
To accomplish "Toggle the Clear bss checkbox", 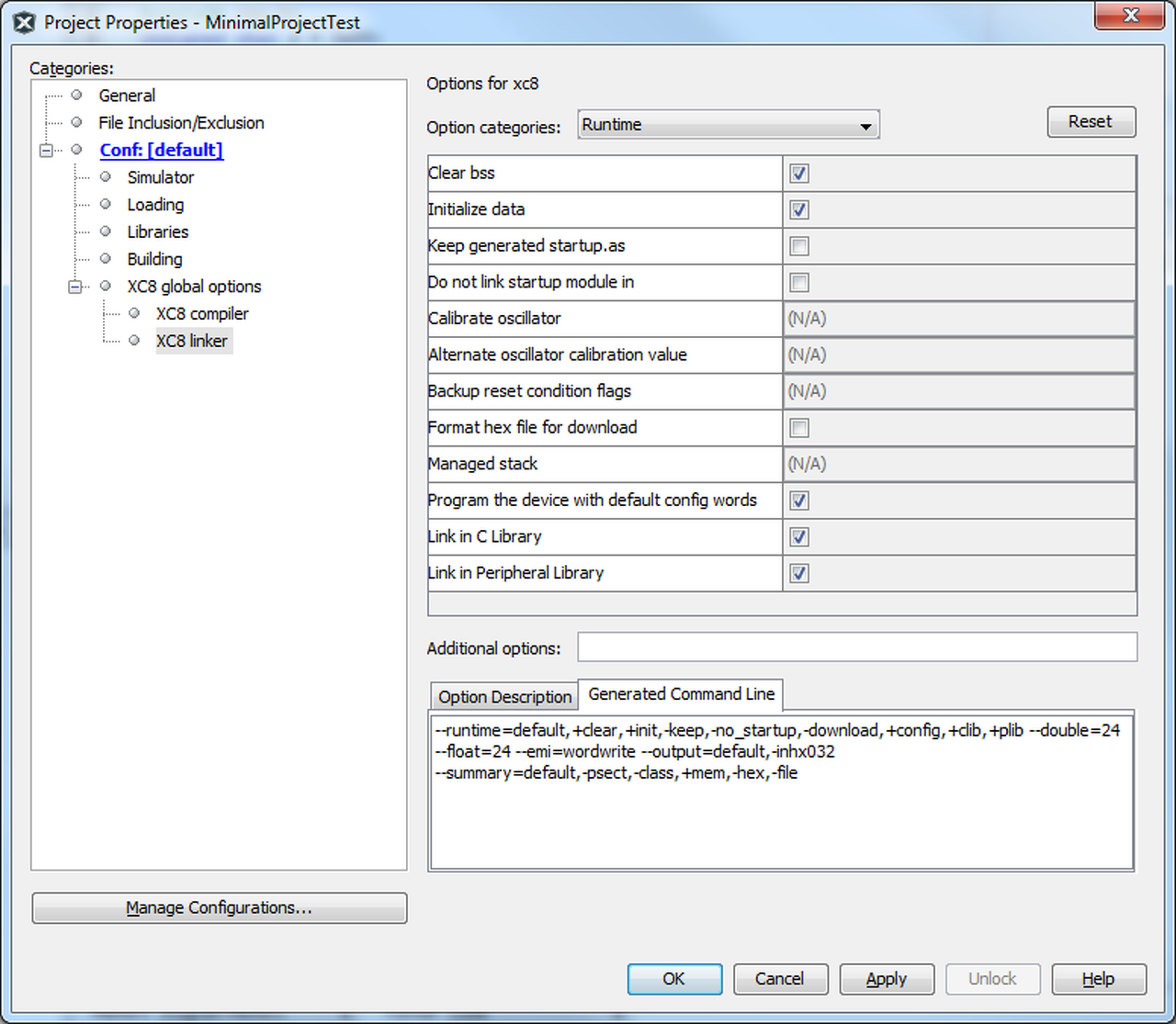I will tap(799, 174).
